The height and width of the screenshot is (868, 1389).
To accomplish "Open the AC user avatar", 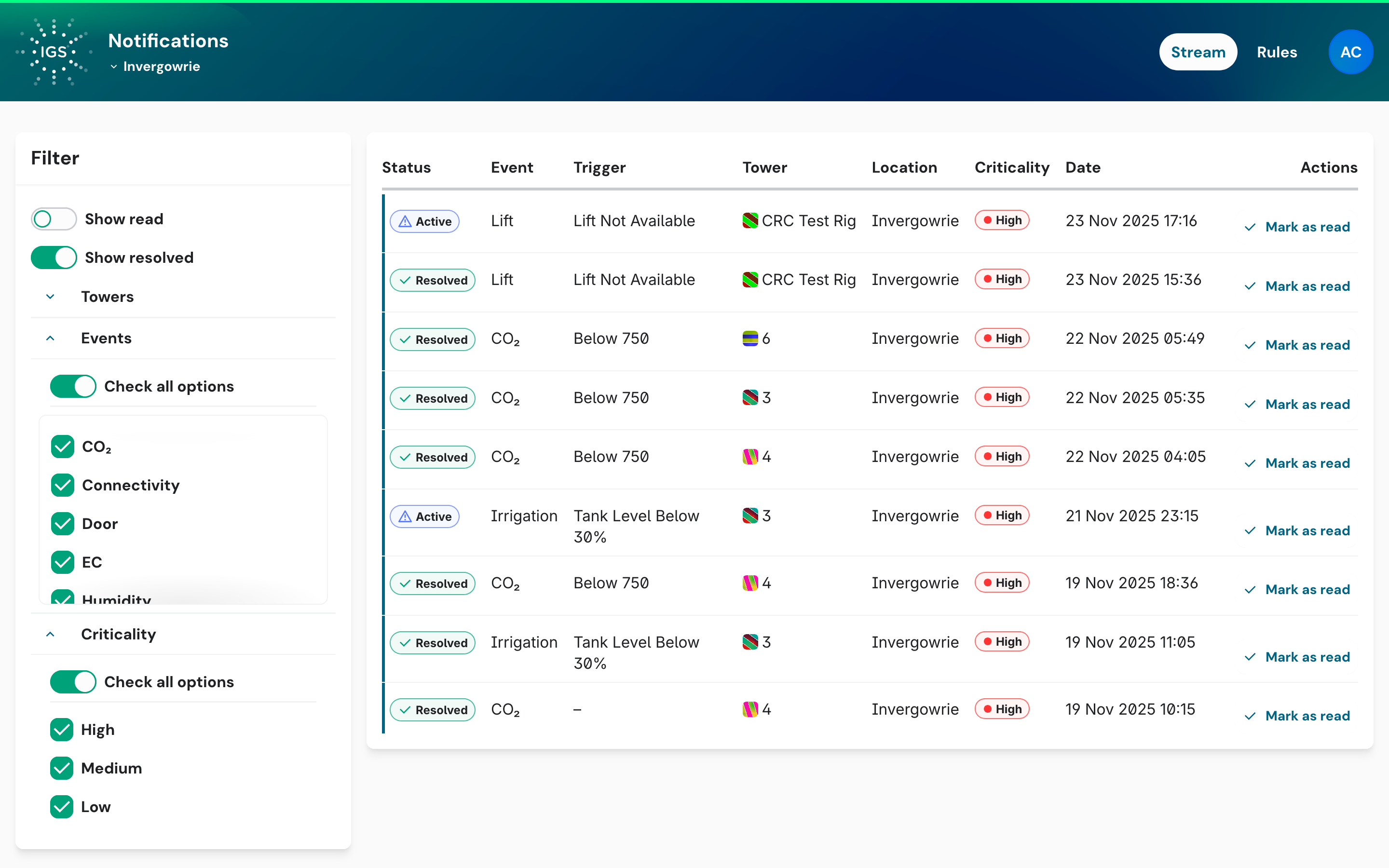I will (x=1350, y=52).
